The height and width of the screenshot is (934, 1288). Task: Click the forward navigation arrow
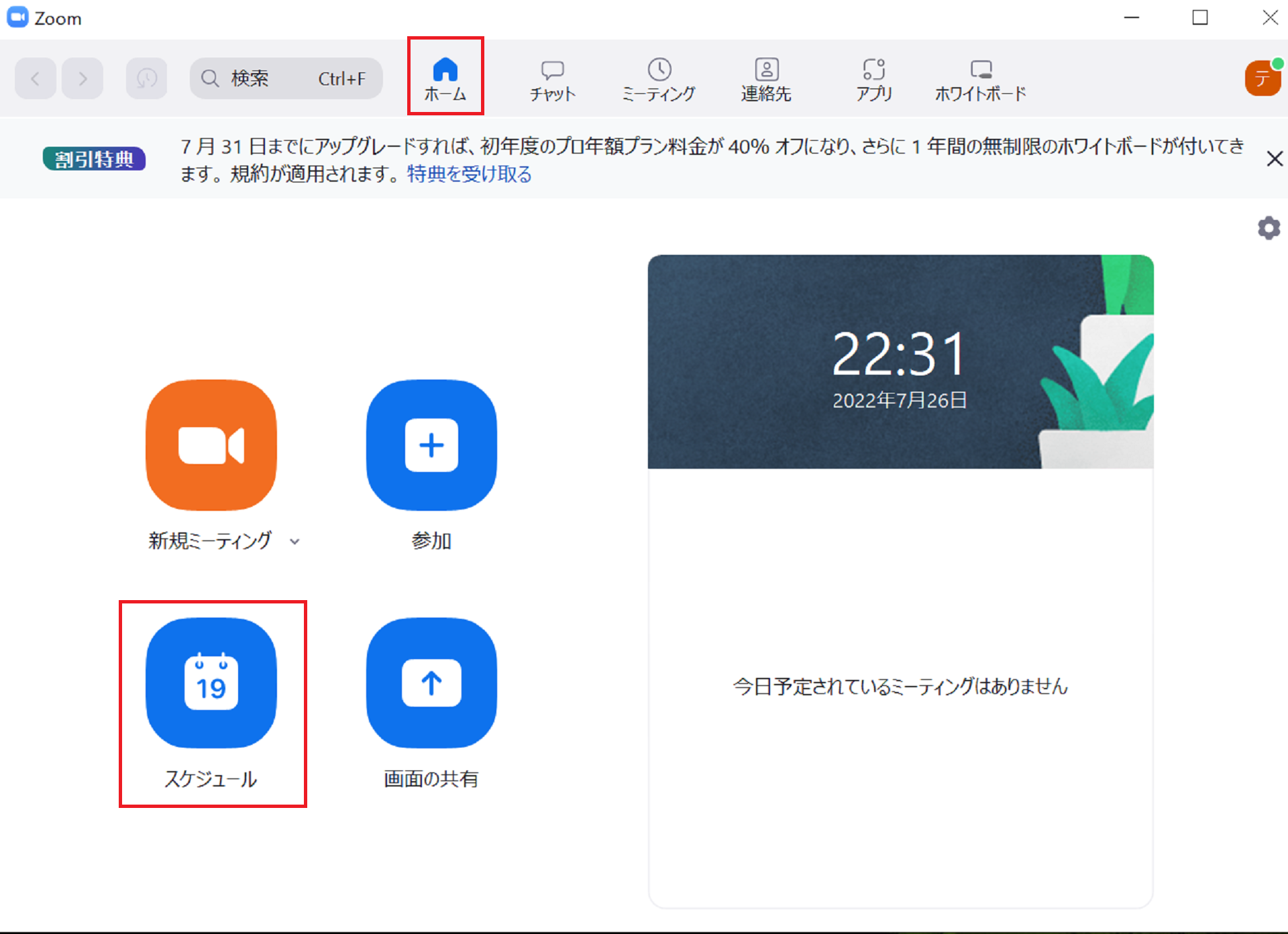point(83,78)
